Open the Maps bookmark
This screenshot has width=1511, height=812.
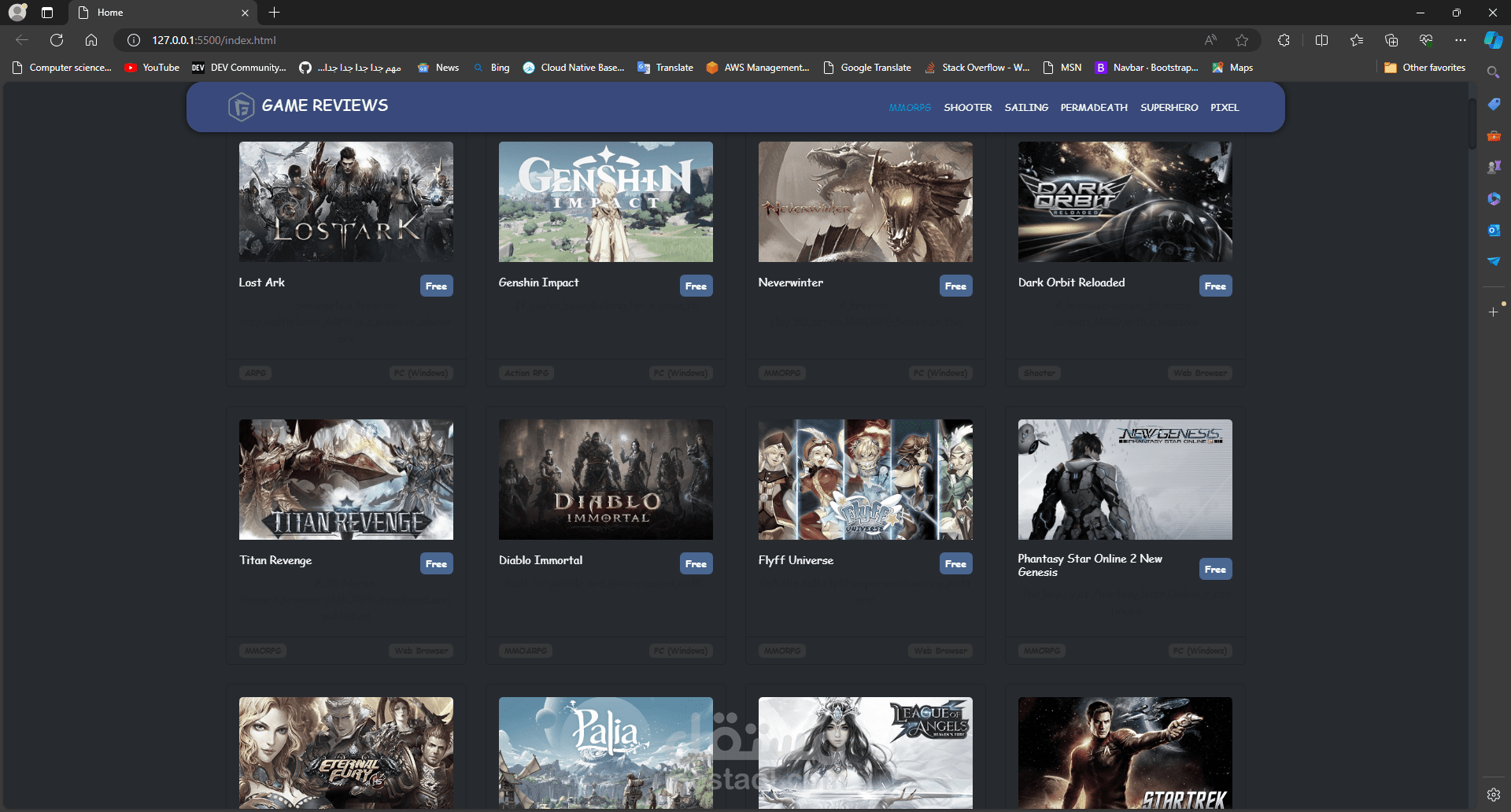coord(1232,68)
